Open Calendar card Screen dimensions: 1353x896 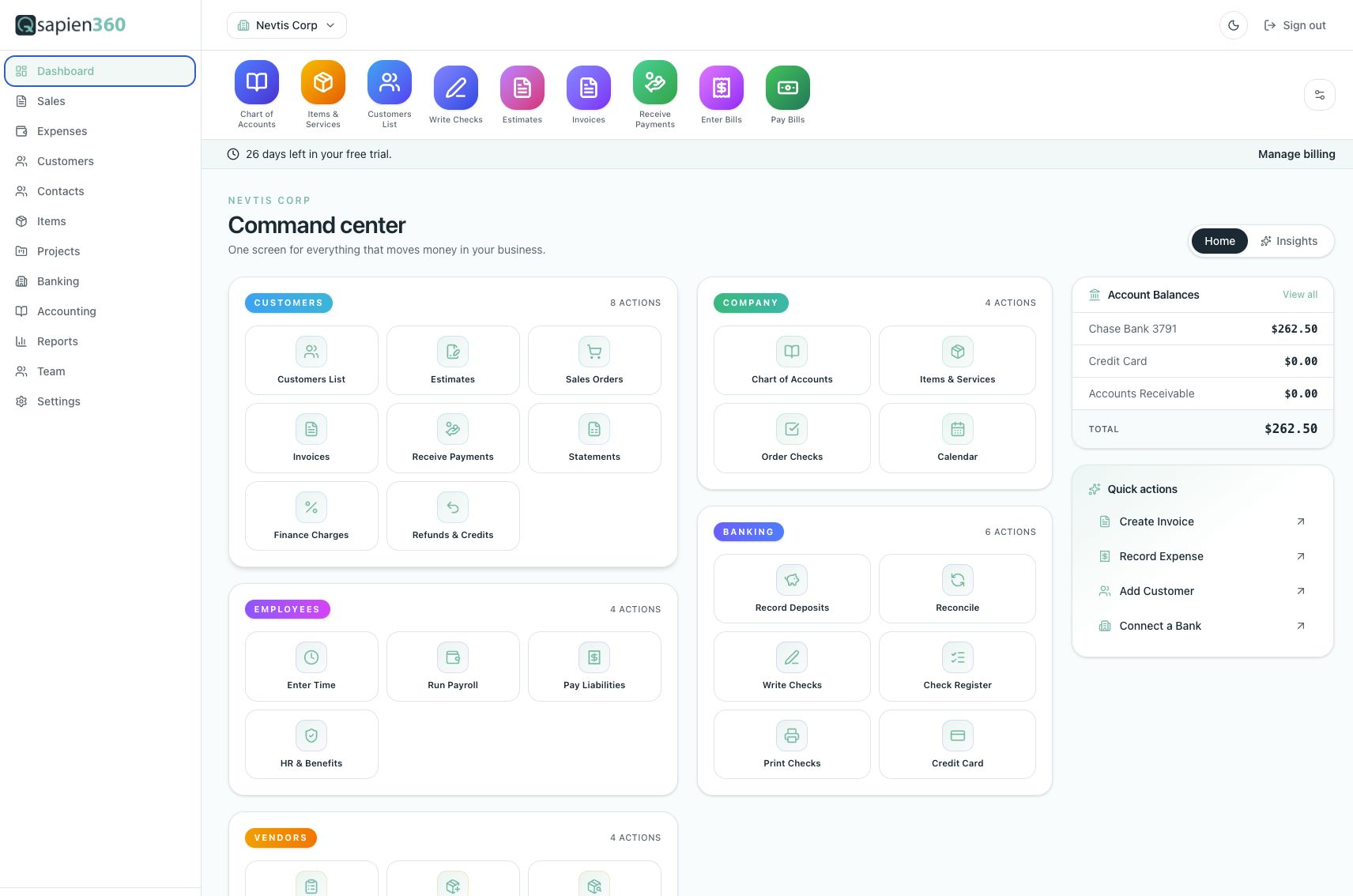[x=957, y=438]
